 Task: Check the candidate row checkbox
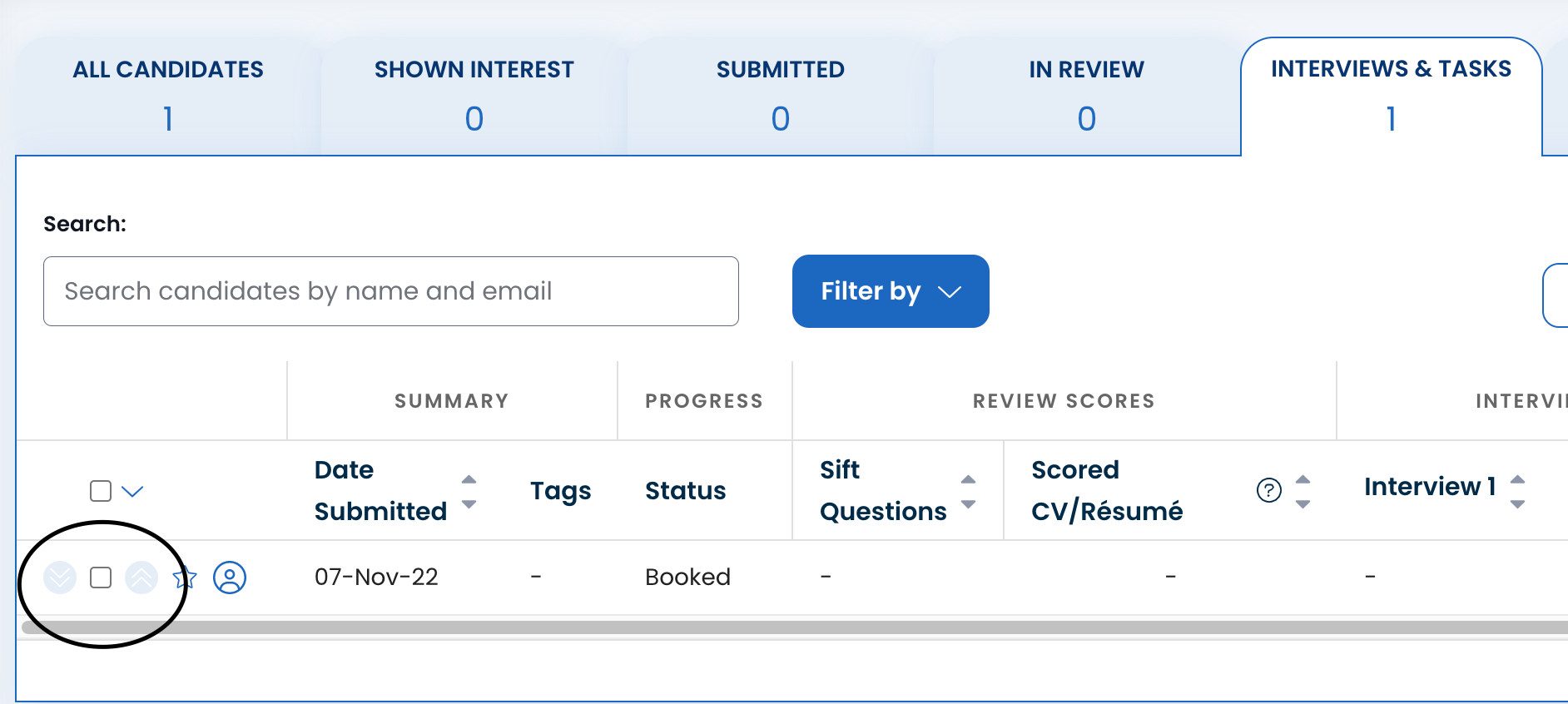101,578
